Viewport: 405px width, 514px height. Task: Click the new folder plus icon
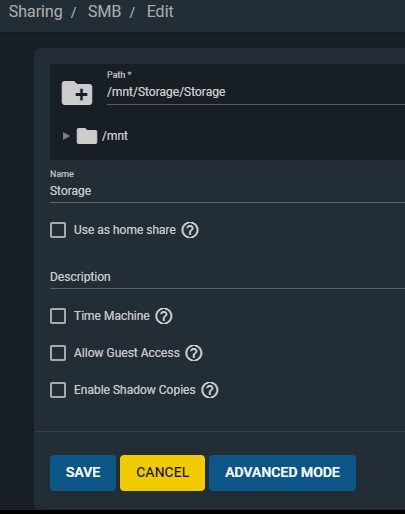77,93
